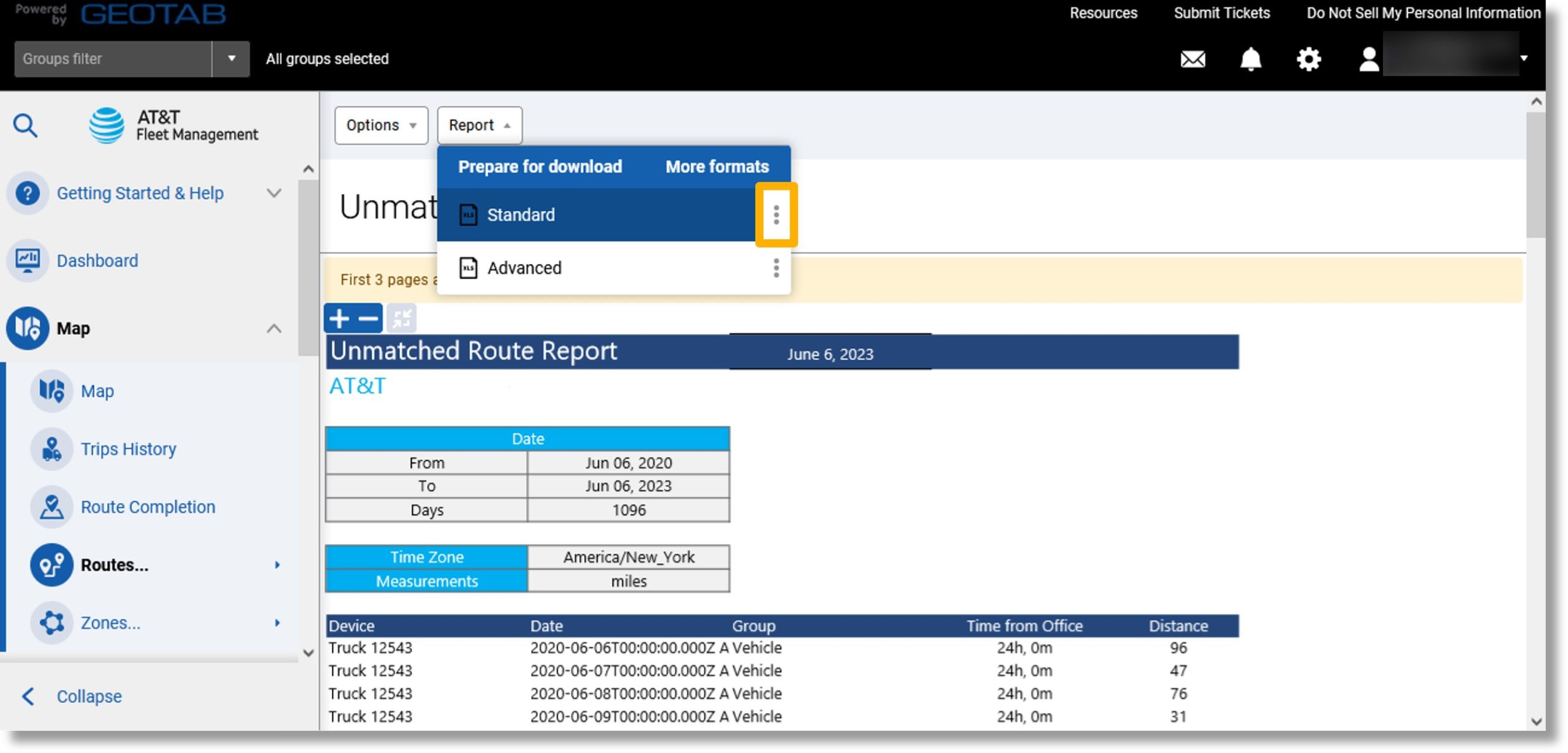The image size is (1568, 753).
Task: Click the Device column header
Action: coord(351,626)
